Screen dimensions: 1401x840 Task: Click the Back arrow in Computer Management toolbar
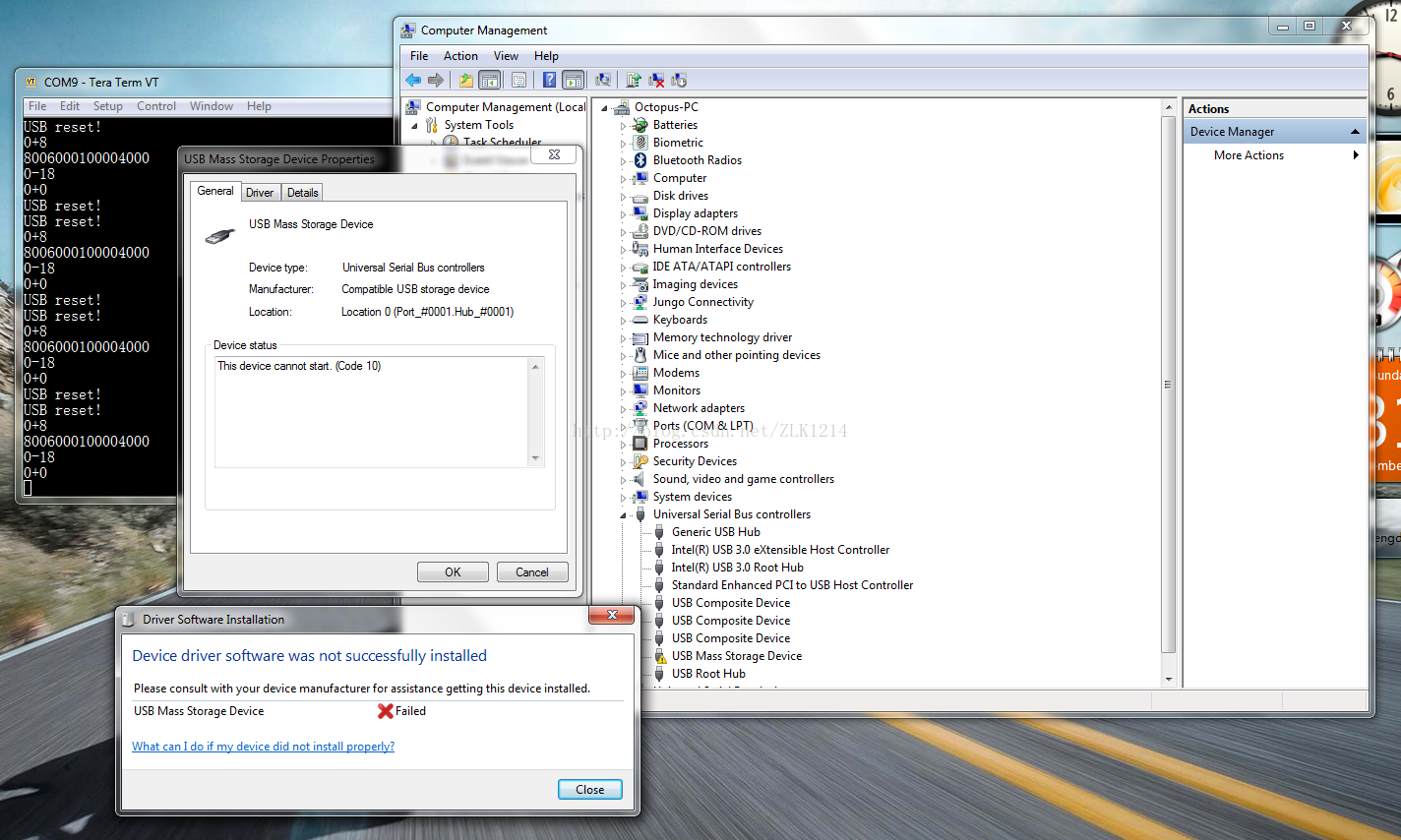413,80
